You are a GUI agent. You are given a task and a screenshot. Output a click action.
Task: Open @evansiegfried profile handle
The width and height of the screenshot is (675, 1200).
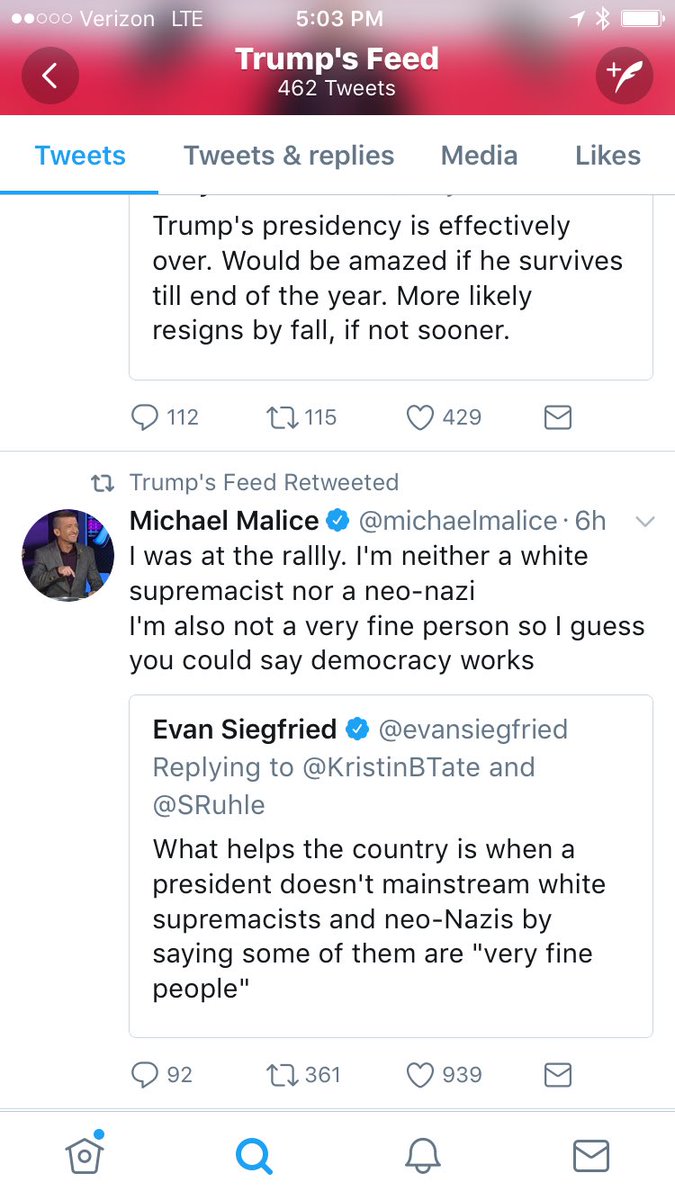(x=471, y=730)
